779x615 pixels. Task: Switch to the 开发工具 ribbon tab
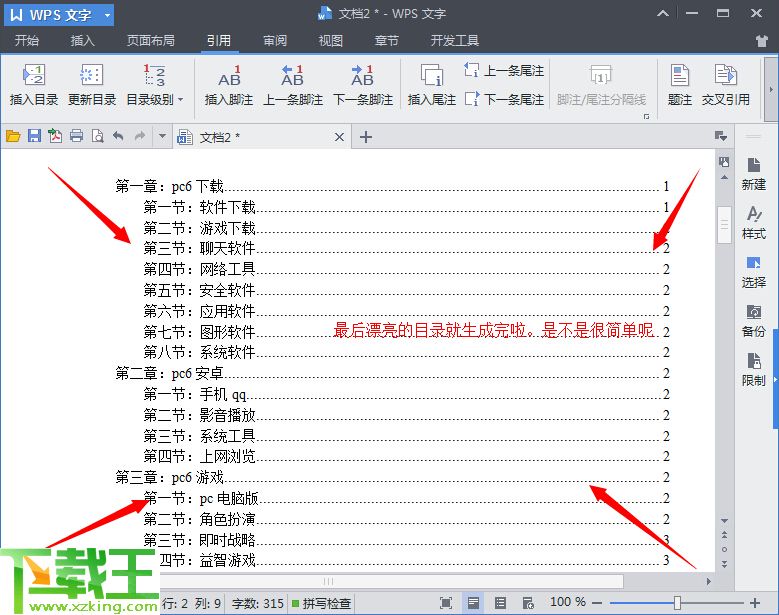tap(455, 41)
